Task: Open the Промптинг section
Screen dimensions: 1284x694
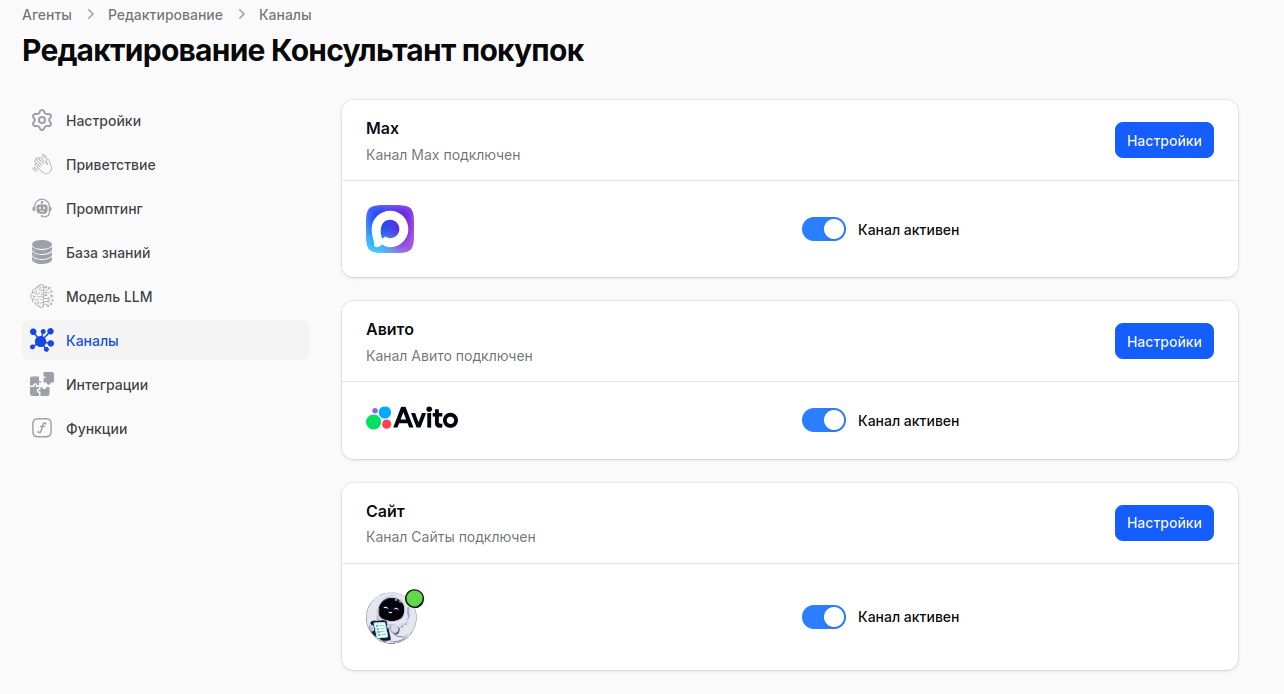Action: [166, 209]
